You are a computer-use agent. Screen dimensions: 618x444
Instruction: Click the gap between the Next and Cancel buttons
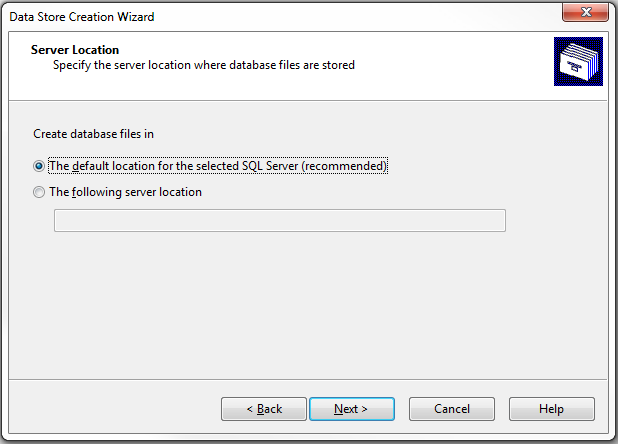tap(402, 409)
